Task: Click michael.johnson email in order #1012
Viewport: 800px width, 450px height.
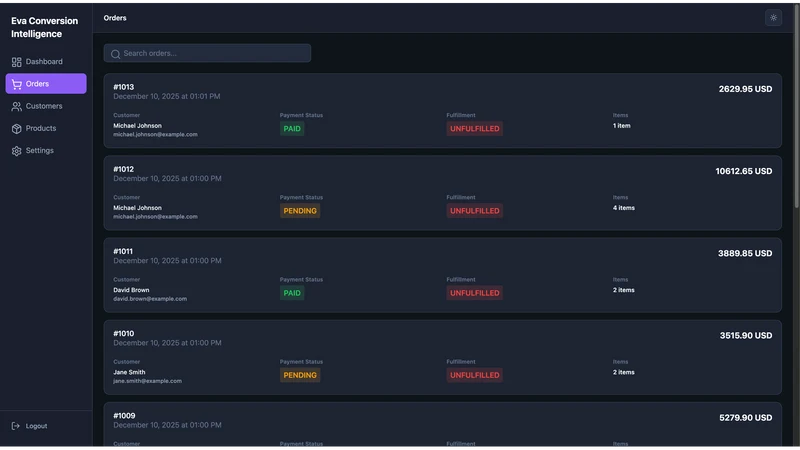Action: (x=155, y=217)
